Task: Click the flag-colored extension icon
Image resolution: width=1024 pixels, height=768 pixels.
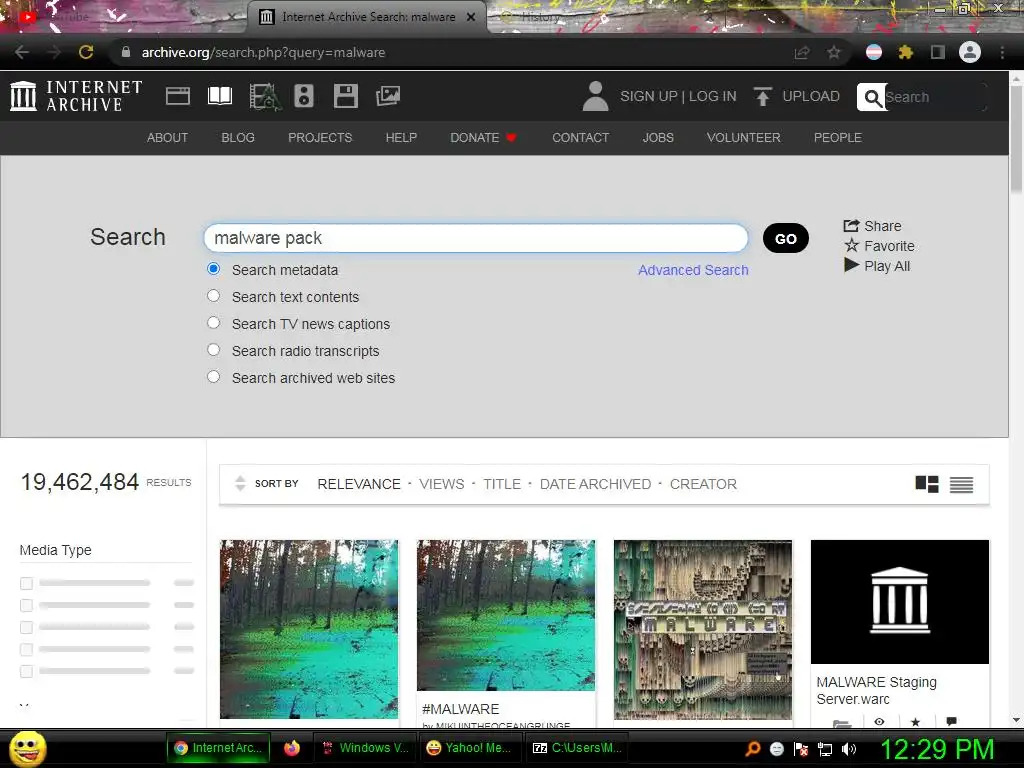Action: 873,52
